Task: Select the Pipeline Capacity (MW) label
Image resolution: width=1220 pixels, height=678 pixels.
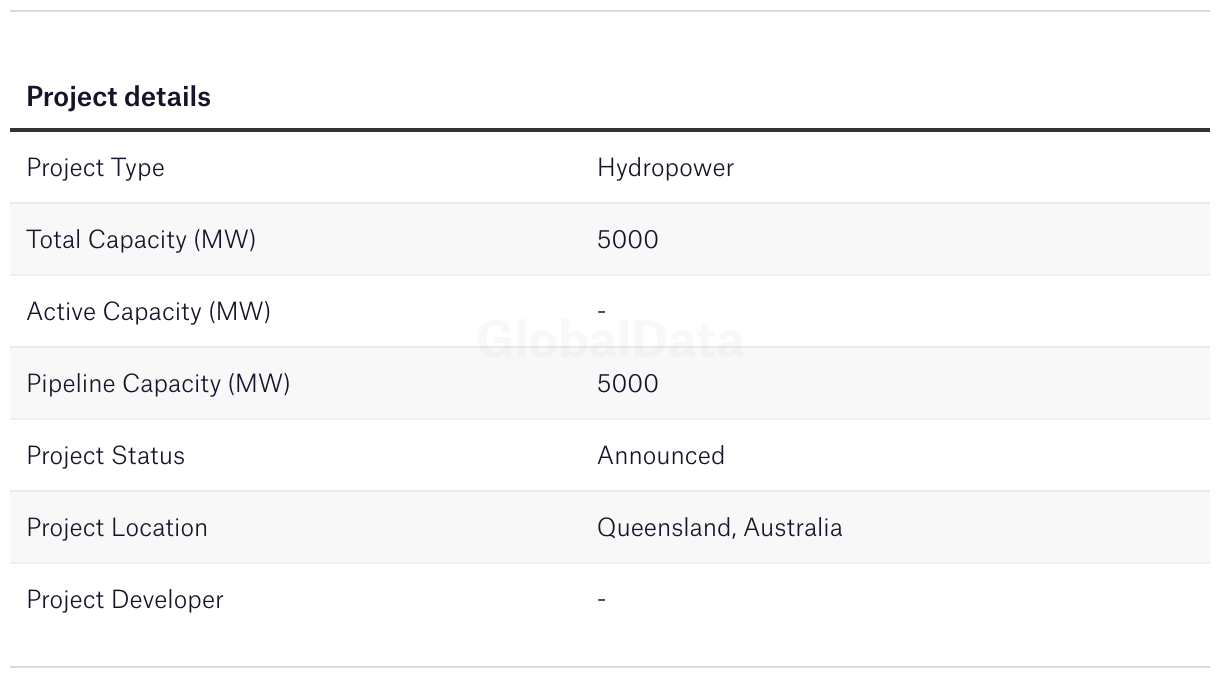Action: click(x=158, y=384)
